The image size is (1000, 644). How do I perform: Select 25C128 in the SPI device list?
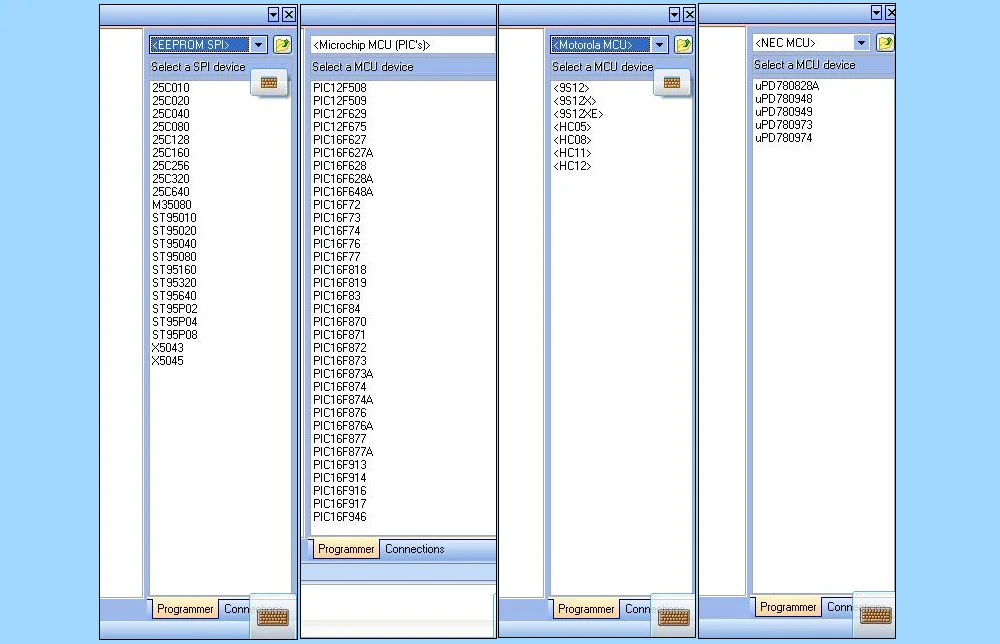pyautogui.click(x=171, y=140)
